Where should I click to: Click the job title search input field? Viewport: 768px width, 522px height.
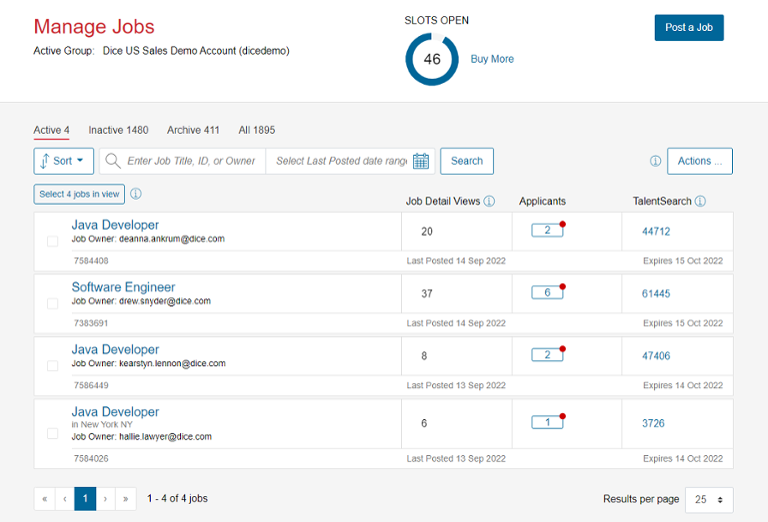tap(190, 161)
